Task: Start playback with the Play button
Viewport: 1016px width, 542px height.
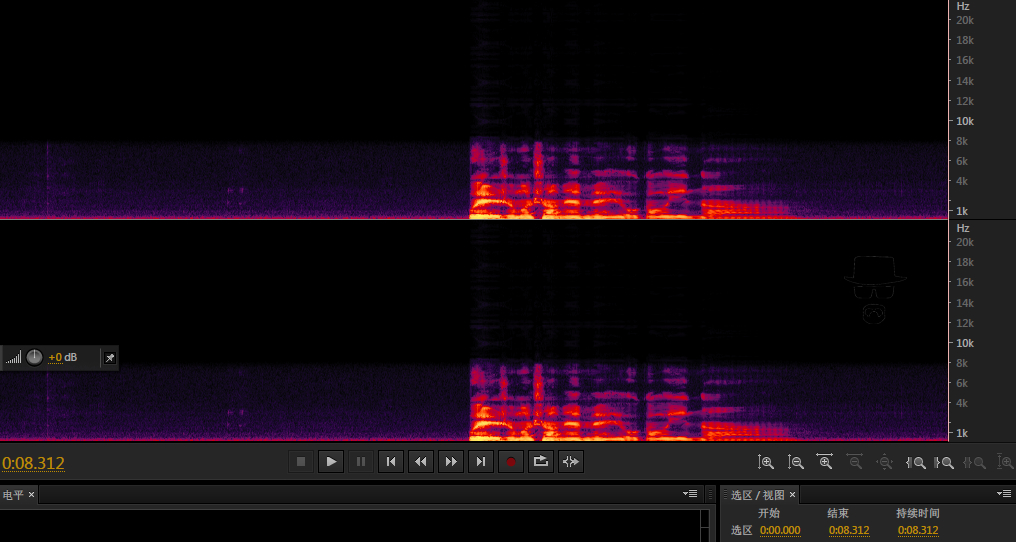Action: point(331,462)
